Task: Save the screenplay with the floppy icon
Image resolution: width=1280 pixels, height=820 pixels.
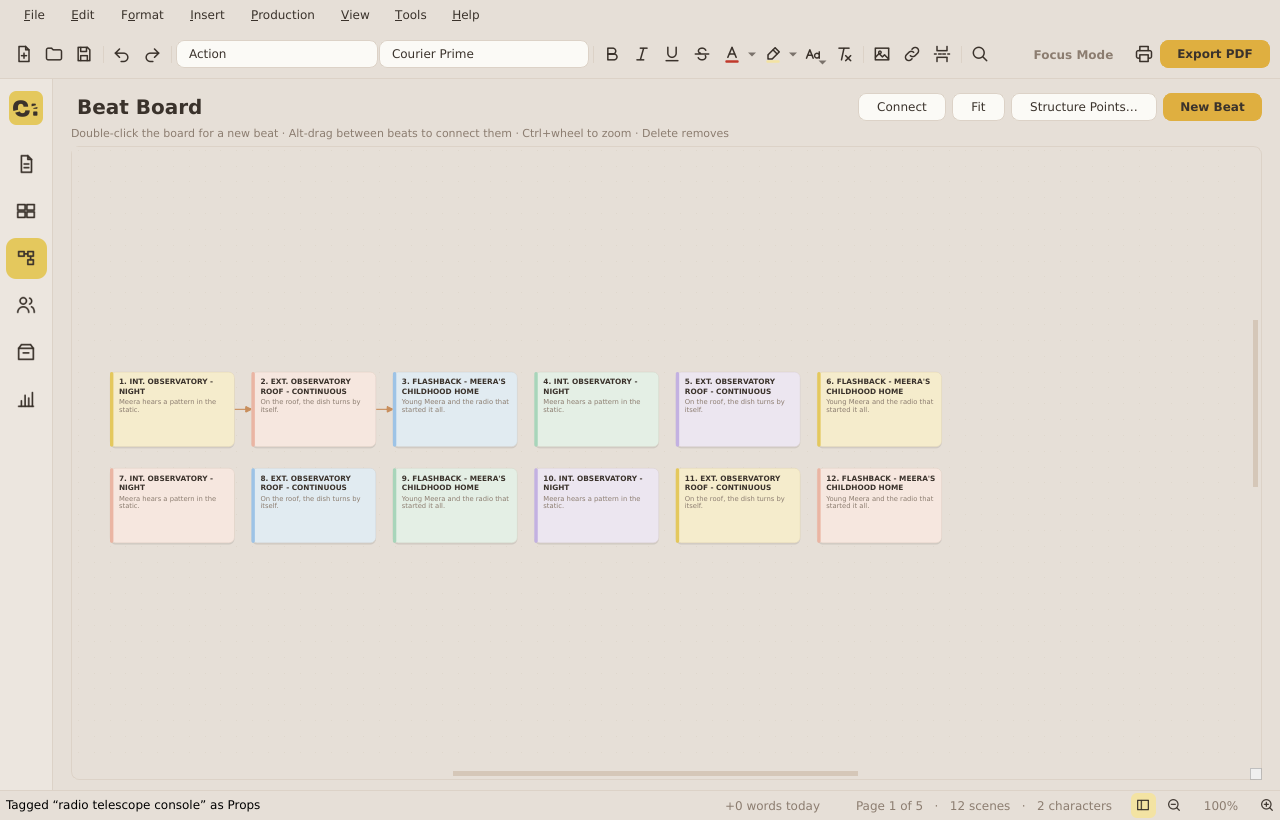Action: (84, 54)
